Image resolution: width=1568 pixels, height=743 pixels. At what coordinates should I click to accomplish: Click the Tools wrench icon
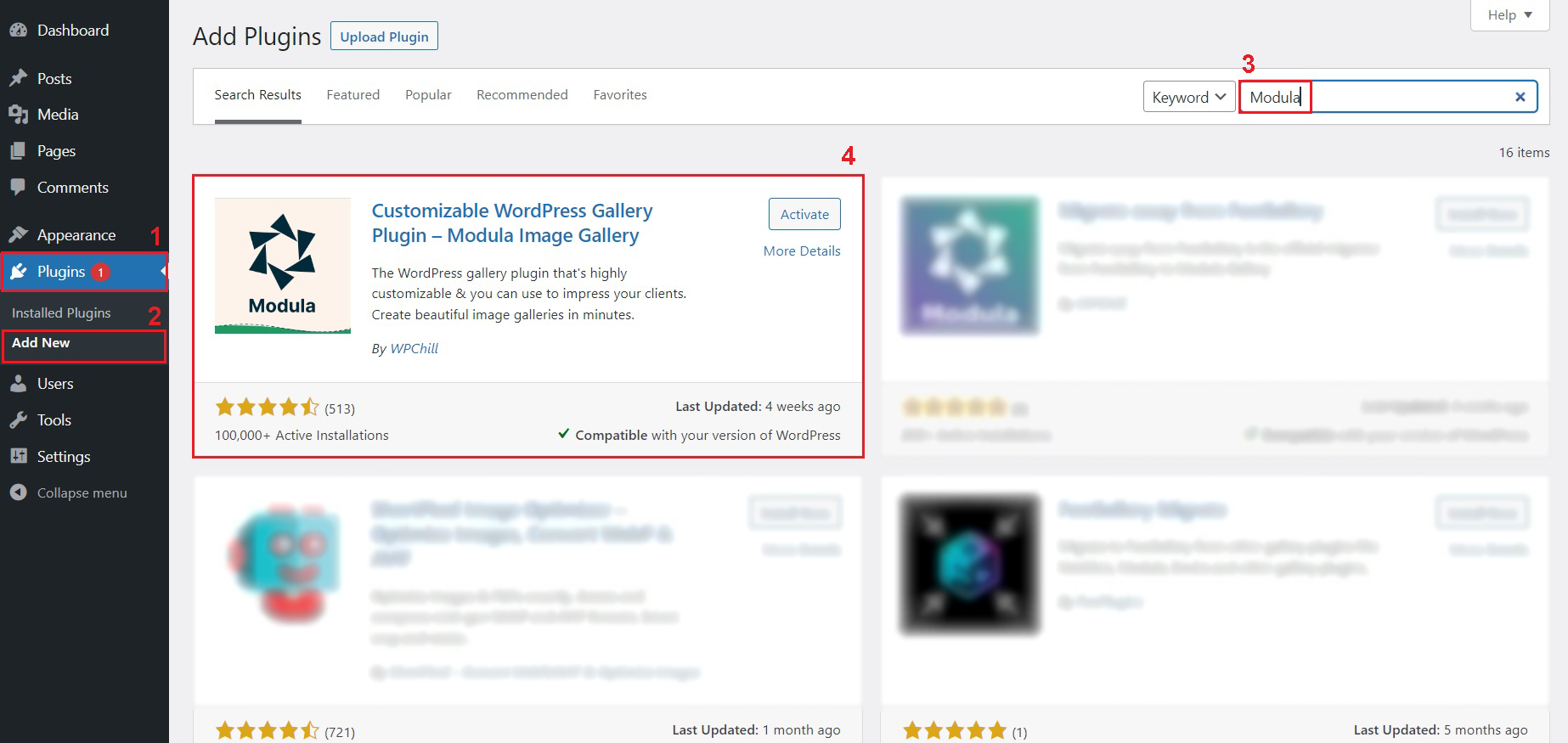click(19, 420)
